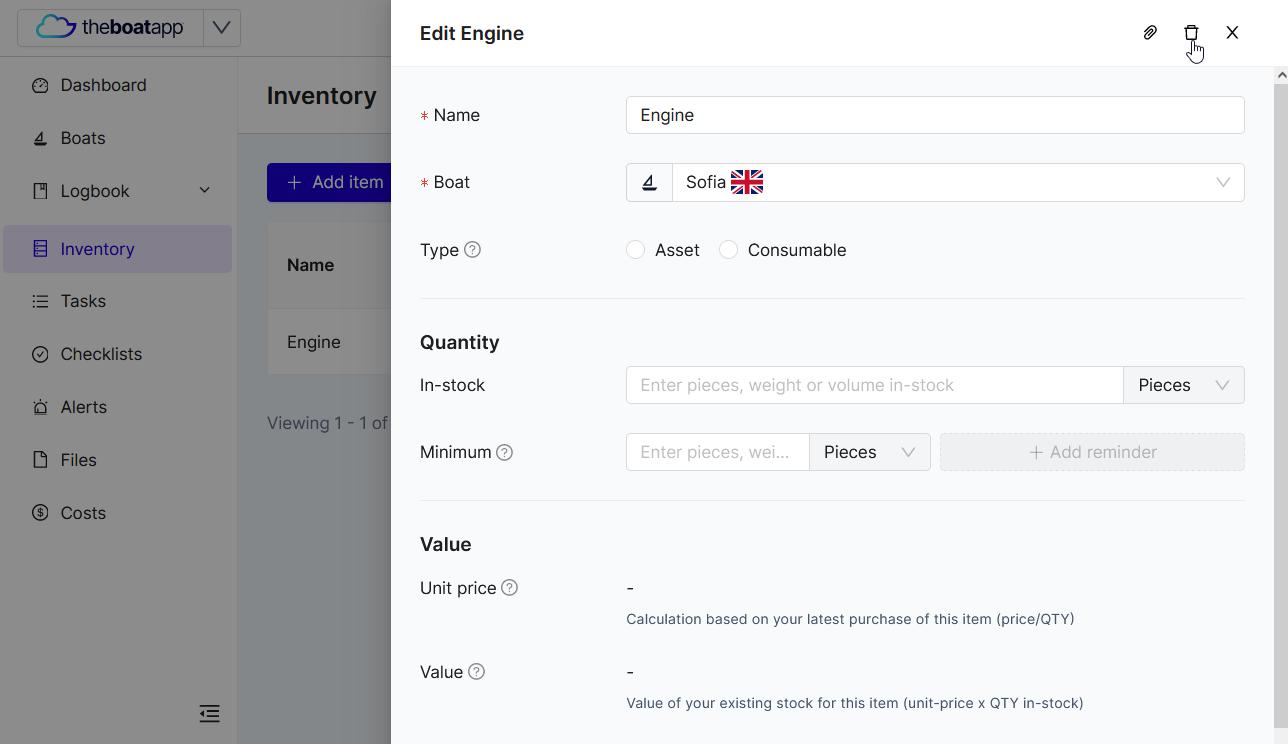Select the Consumable radio option
This screenshot has height=744, width=1288.
click(728, 250)
